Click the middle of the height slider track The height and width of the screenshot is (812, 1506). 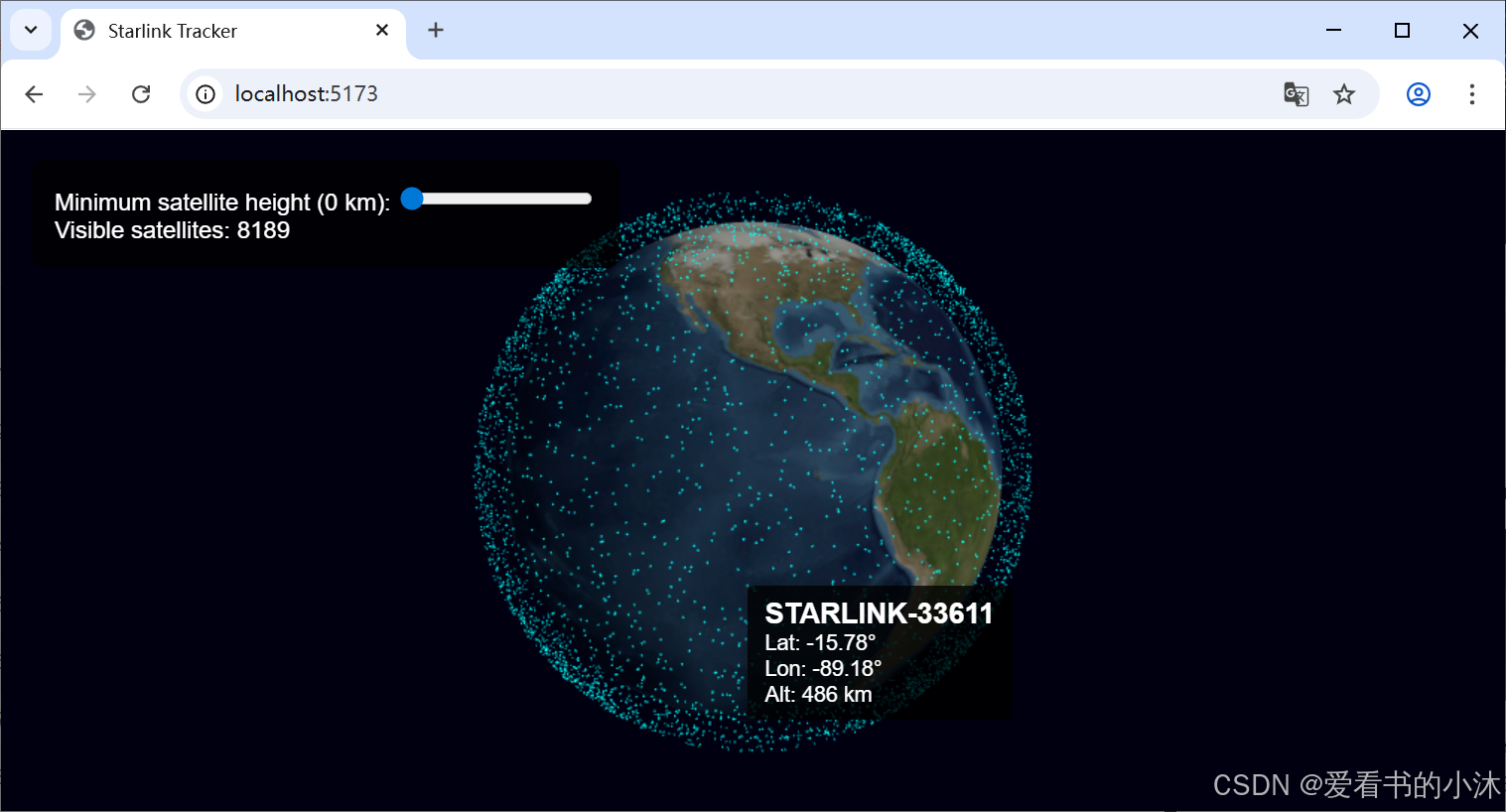(x=496, y=200)
